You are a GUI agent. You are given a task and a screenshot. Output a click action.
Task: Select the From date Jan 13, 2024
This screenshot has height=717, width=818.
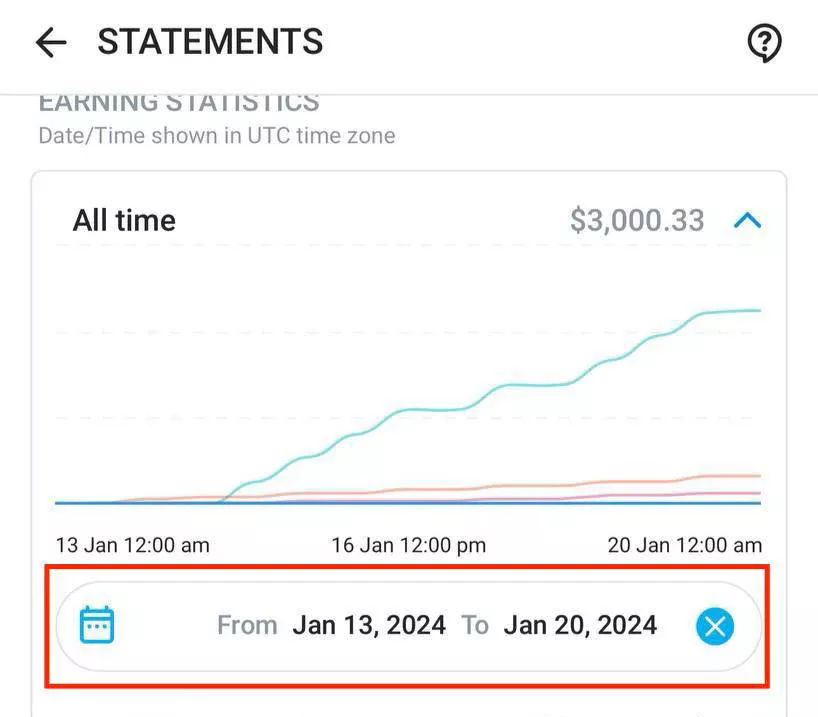coord(369,625)
